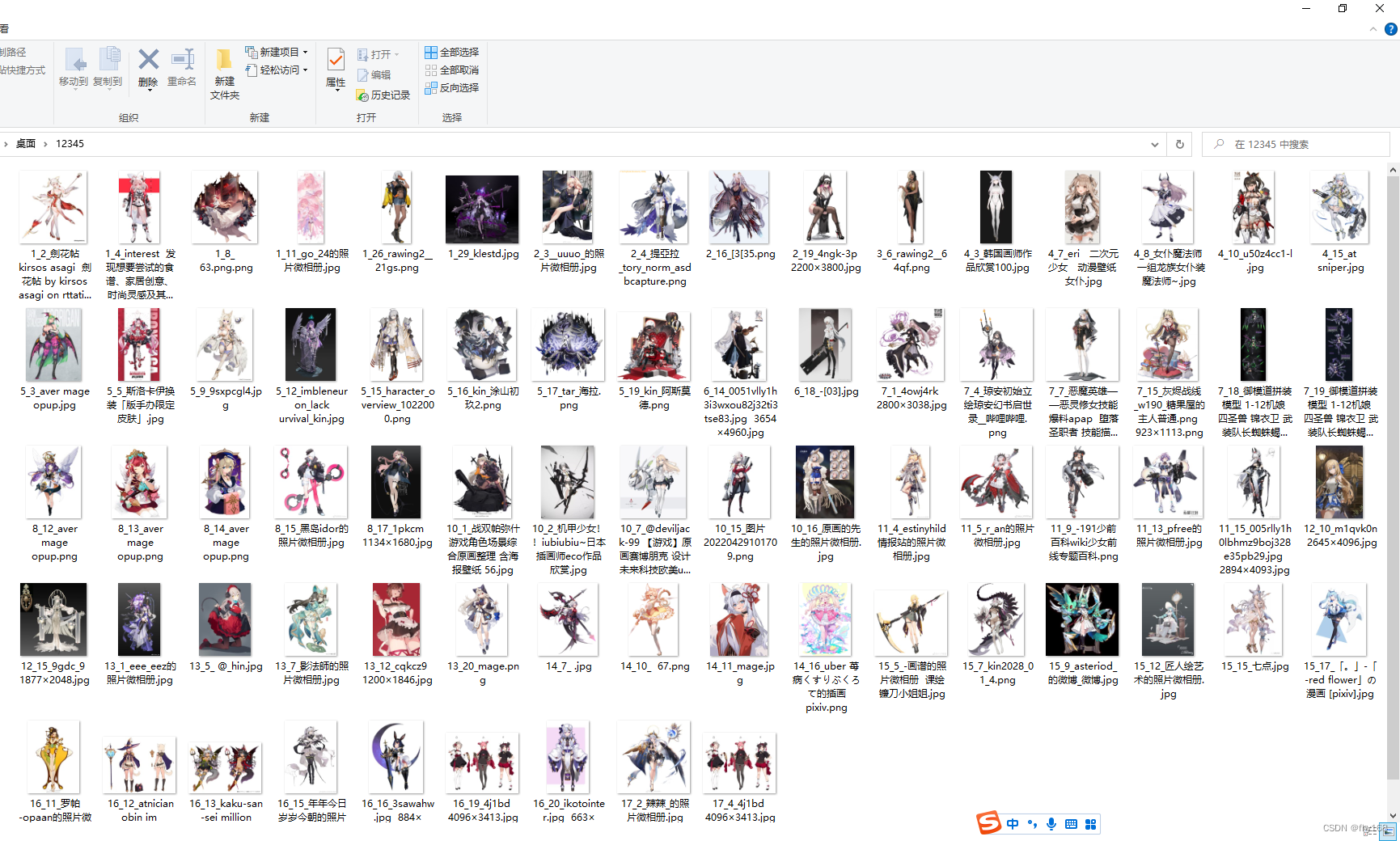Image resolution: width=1400 pixels, height=841 pixels.
Task: Select all files with 全部选择
Action: click(x=452, y=52)
